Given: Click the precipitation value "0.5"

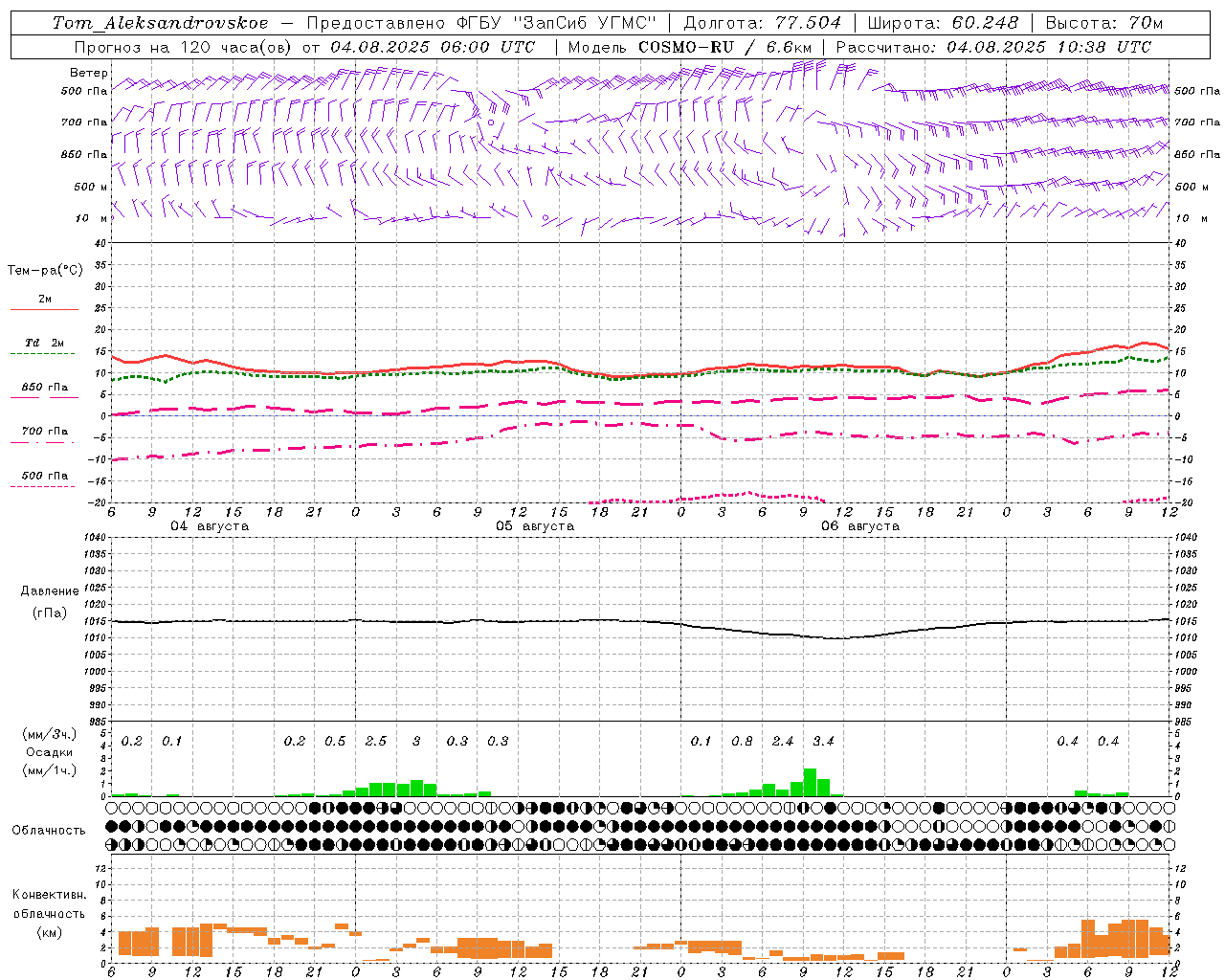Looking at the screenshot, I should (335, 741).
